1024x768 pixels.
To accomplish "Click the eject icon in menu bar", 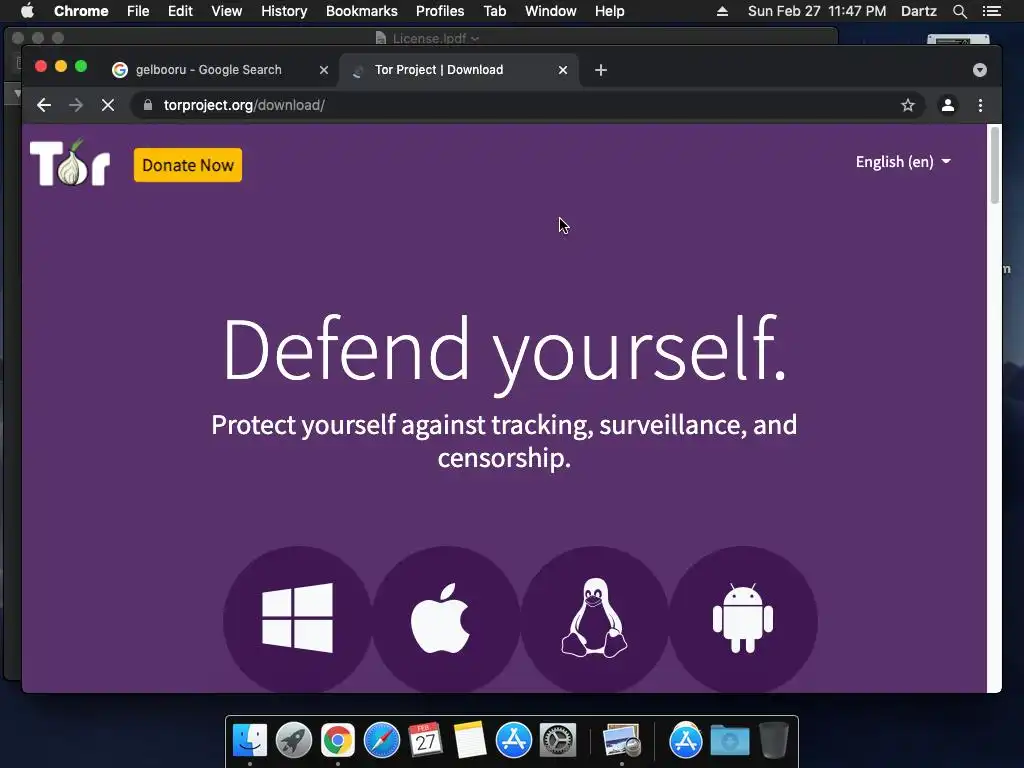I will click(x=722, y=11).
